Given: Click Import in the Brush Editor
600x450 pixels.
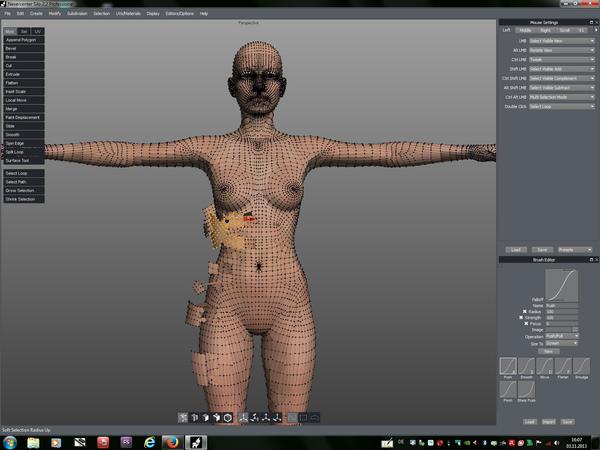Looking at the screenshot, I should [548, 422].
